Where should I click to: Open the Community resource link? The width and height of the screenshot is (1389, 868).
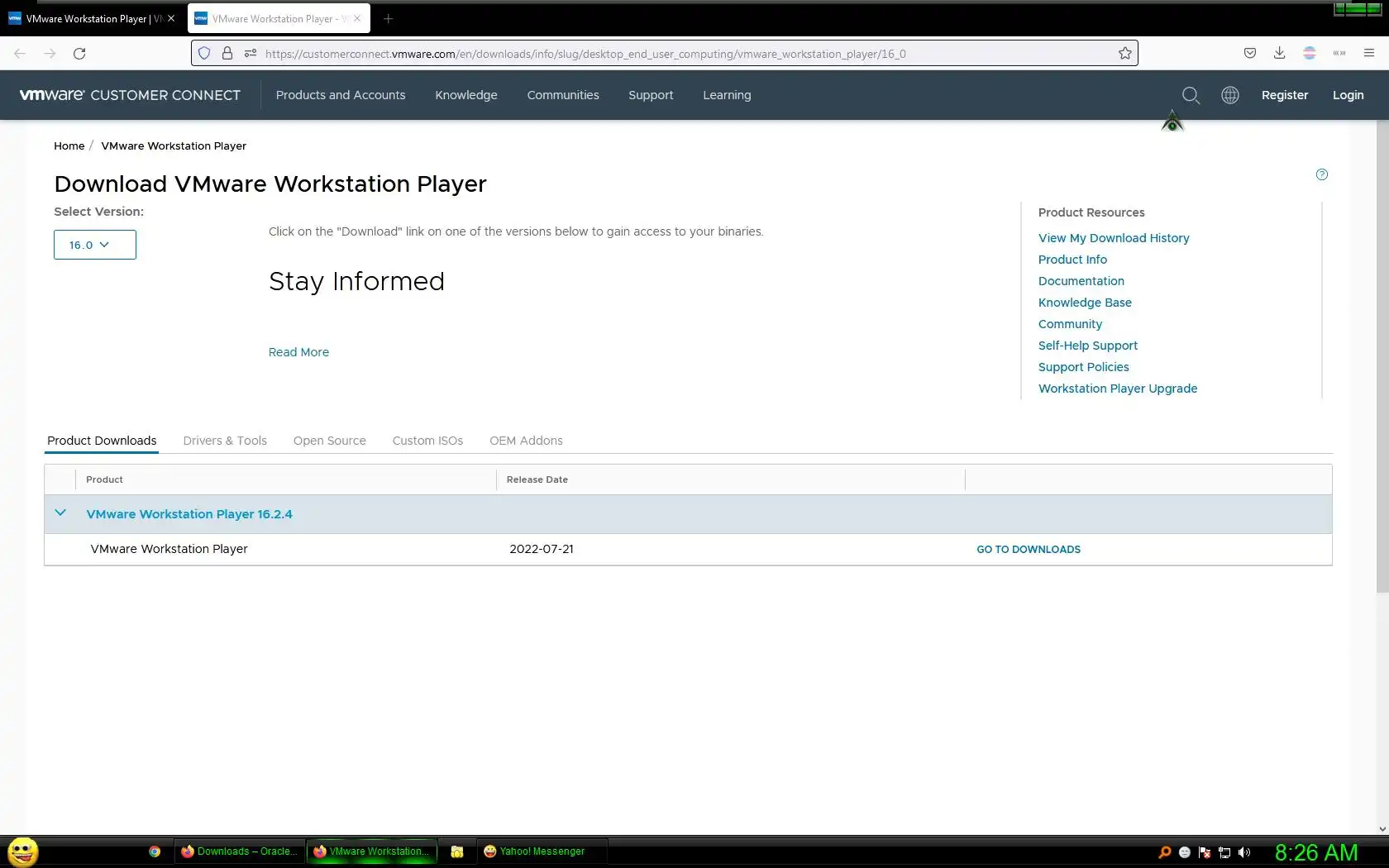1070,324
